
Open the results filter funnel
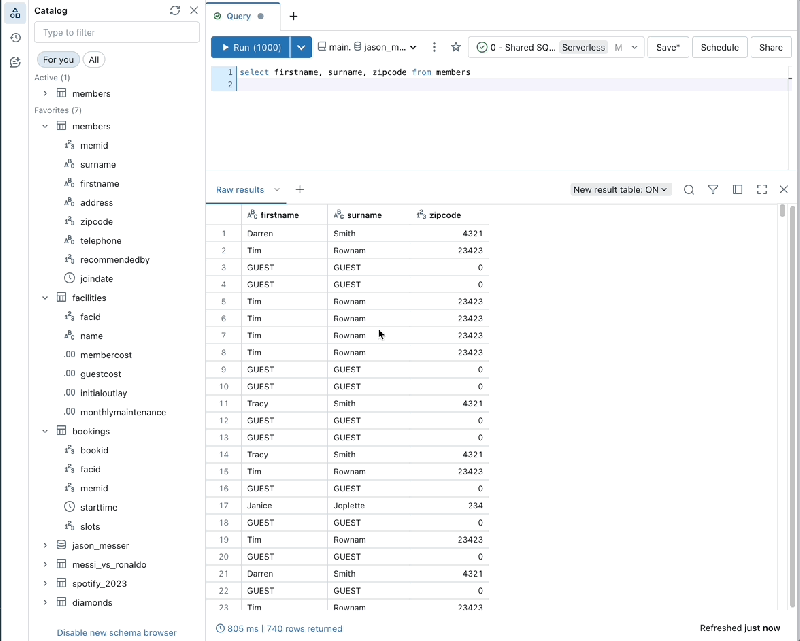point(713,189)
